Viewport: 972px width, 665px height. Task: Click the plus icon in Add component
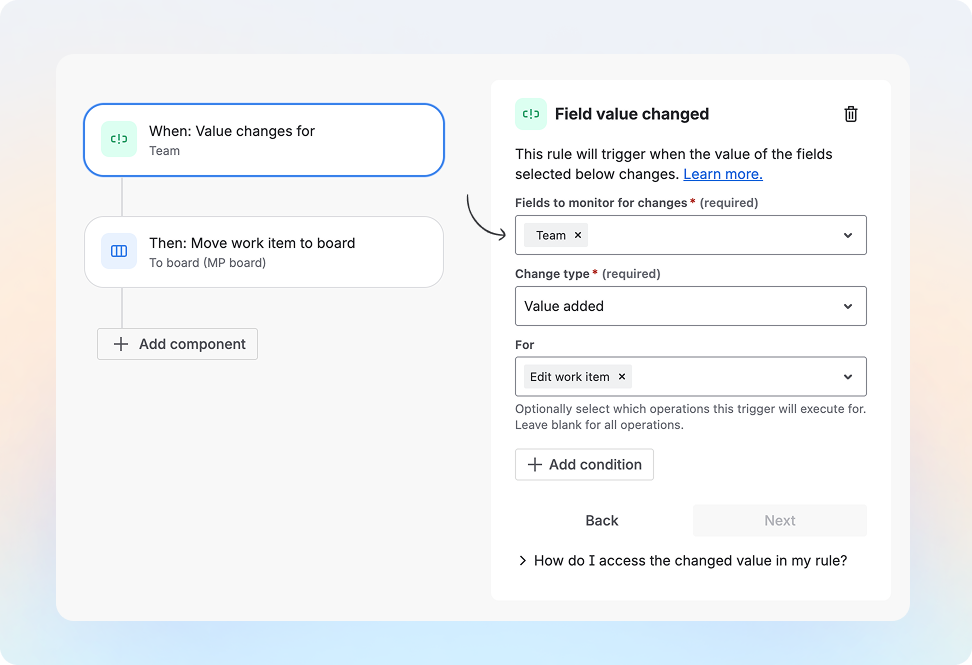pyautogui.click(x=121, y=344)
